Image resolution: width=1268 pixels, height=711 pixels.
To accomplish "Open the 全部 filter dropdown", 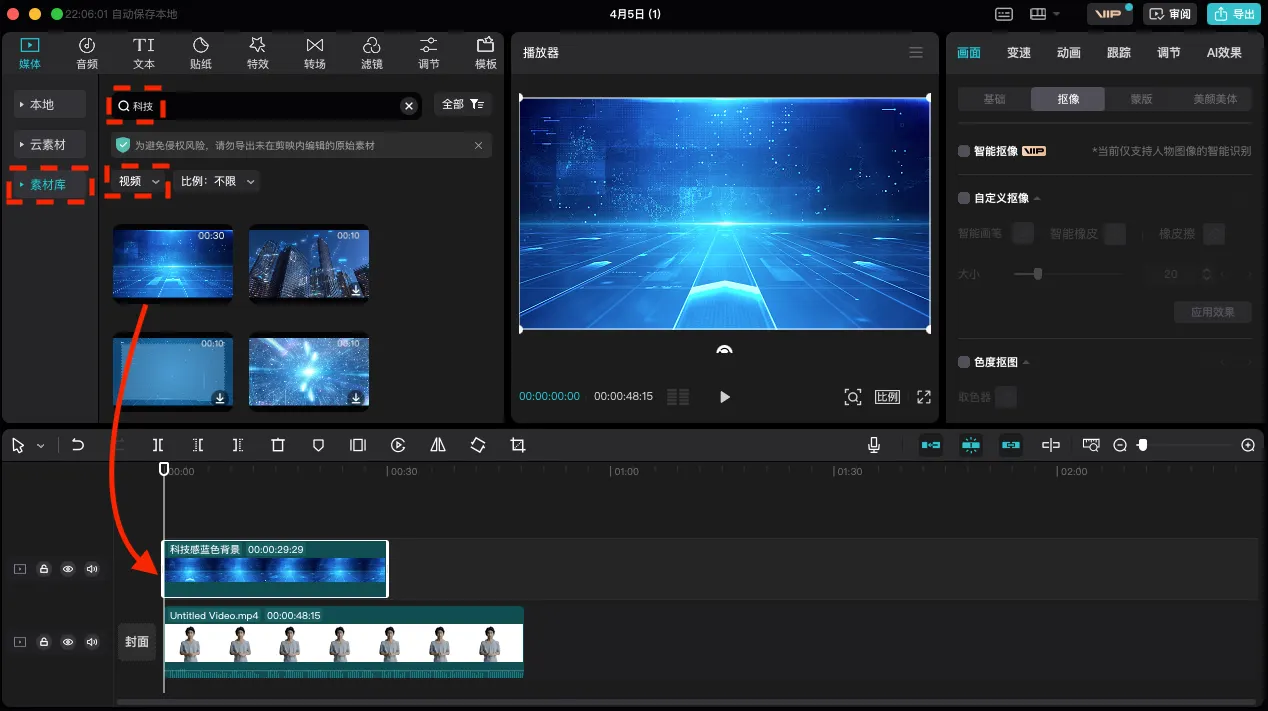I will coord(463,104).
